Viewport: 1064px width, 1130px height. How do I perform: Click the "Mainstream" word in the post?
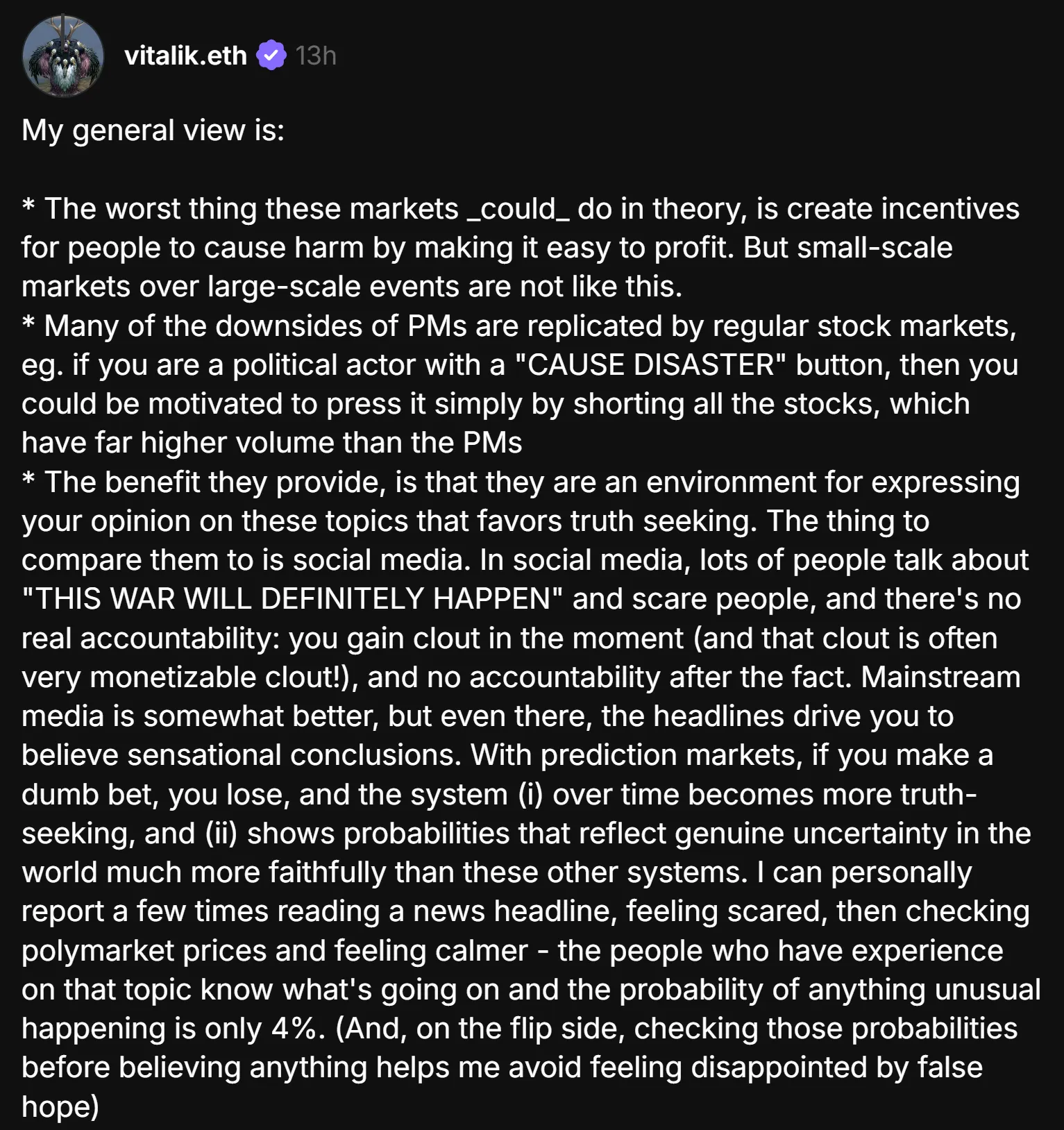(x=940, y=677)
